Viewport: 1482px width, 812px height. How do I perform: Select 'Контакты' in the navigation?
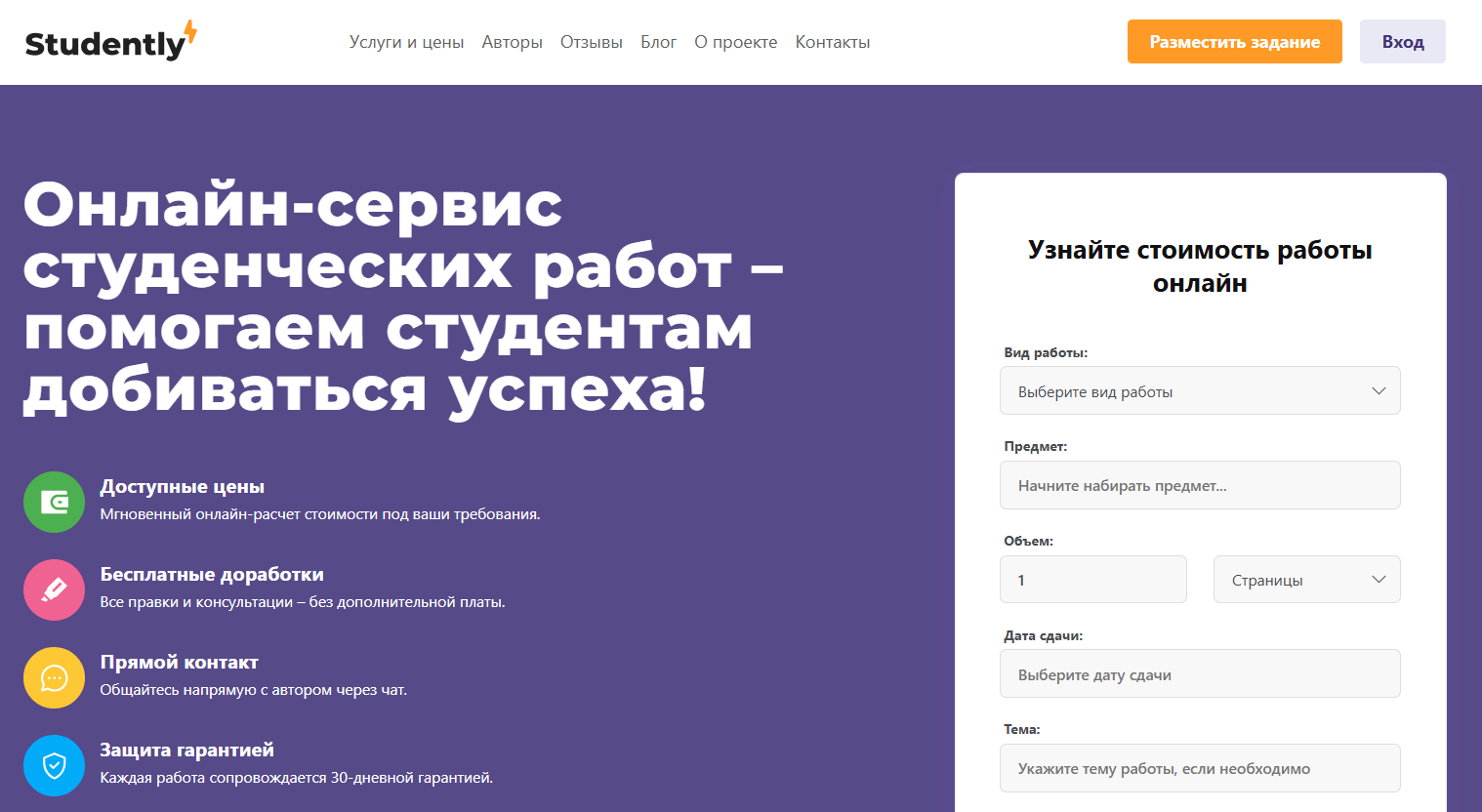pos(832,42)
